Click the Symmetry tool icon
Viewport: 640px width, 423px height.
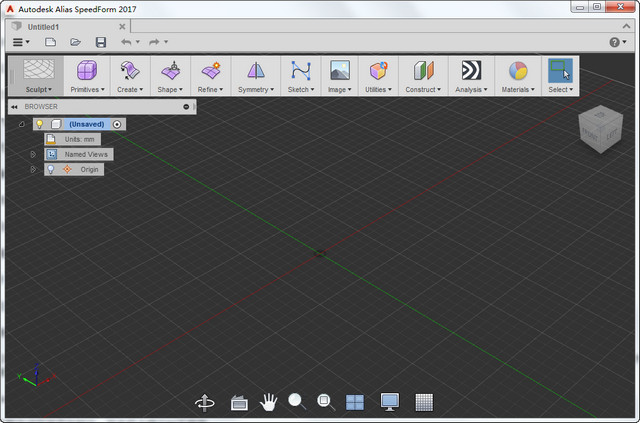[x=256, y=70]
